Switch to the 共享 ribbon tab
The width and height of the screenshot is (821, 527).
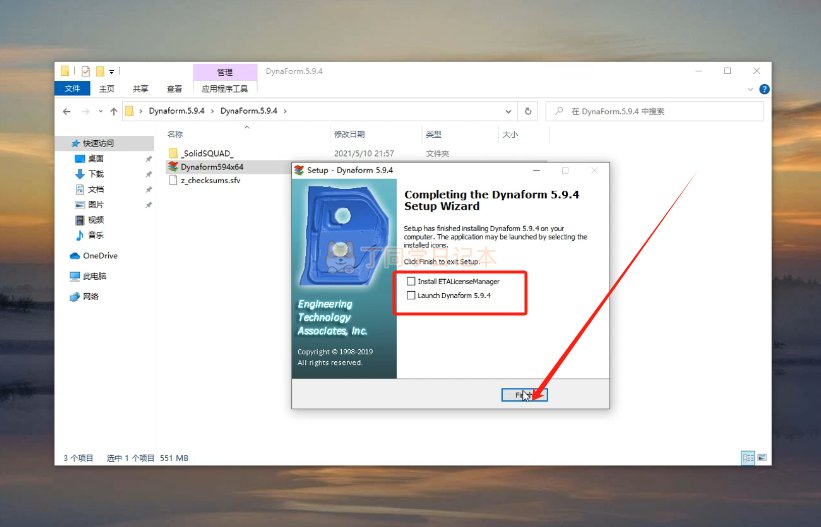[x=140, y=89]
